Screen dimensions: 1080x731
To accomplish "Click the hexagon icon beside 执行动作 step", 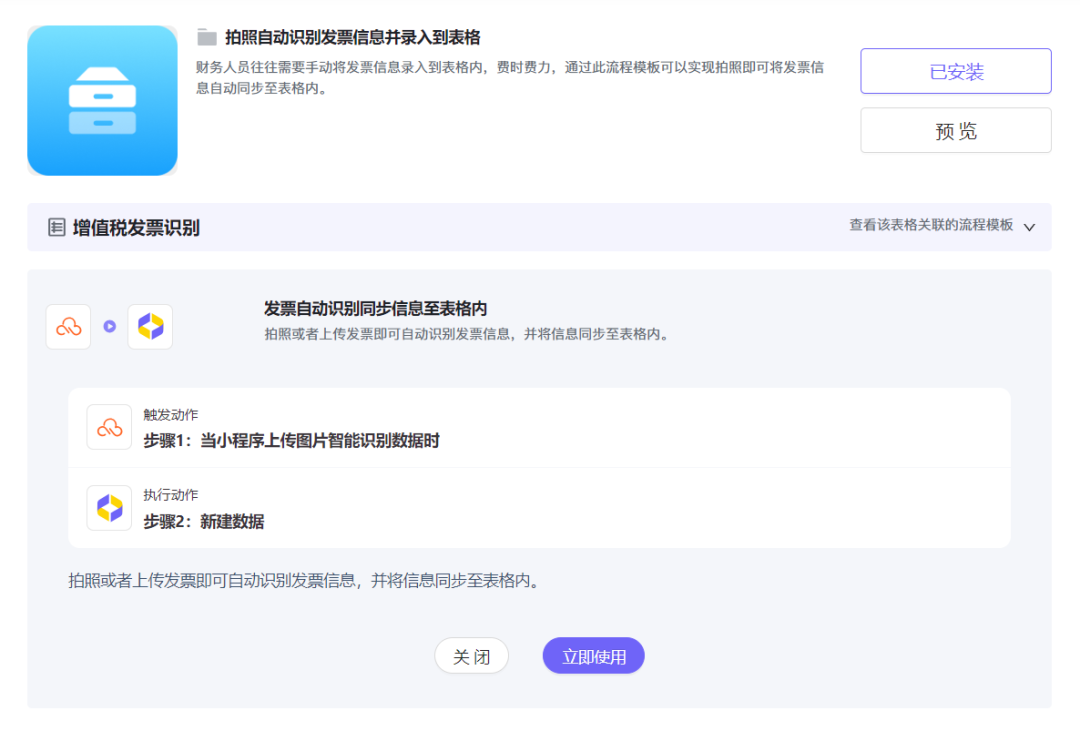I will 109,508.
